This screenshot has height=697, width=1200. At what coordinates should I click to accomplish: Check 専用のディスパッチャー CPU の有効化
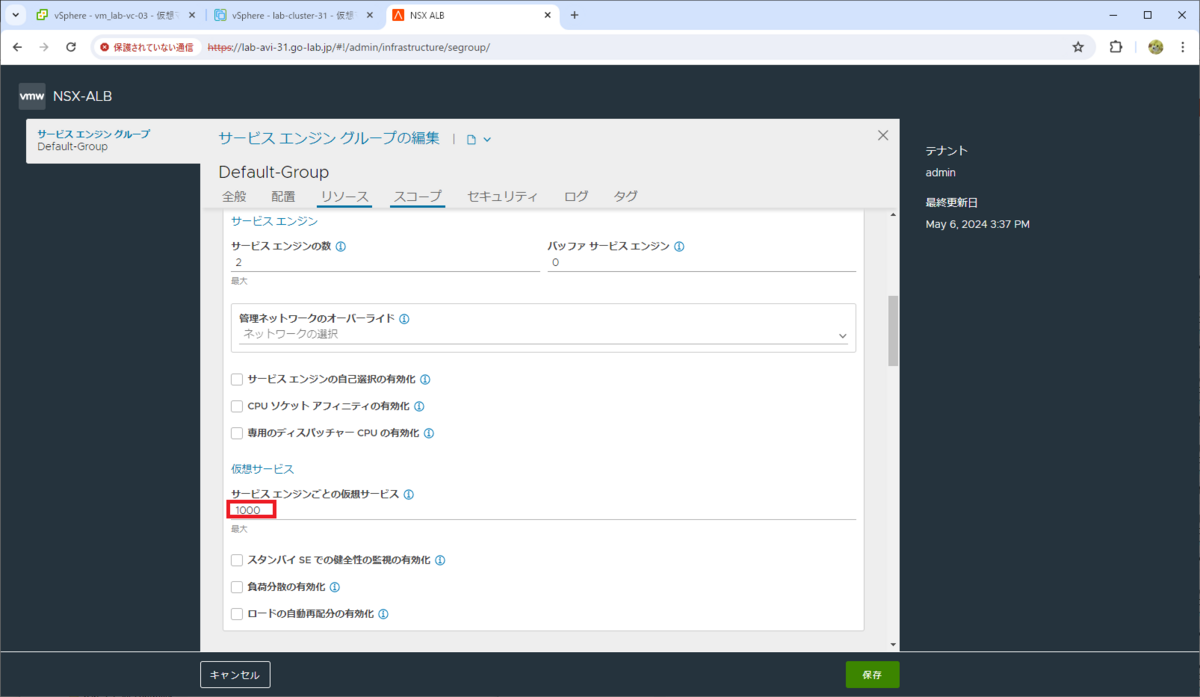(237, 434)
